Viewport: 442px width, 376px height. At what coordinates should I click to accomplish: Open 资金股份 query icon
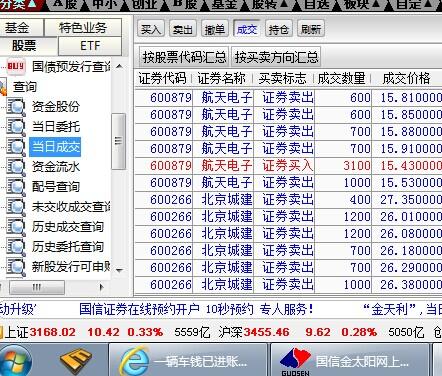tap(15, 107)
